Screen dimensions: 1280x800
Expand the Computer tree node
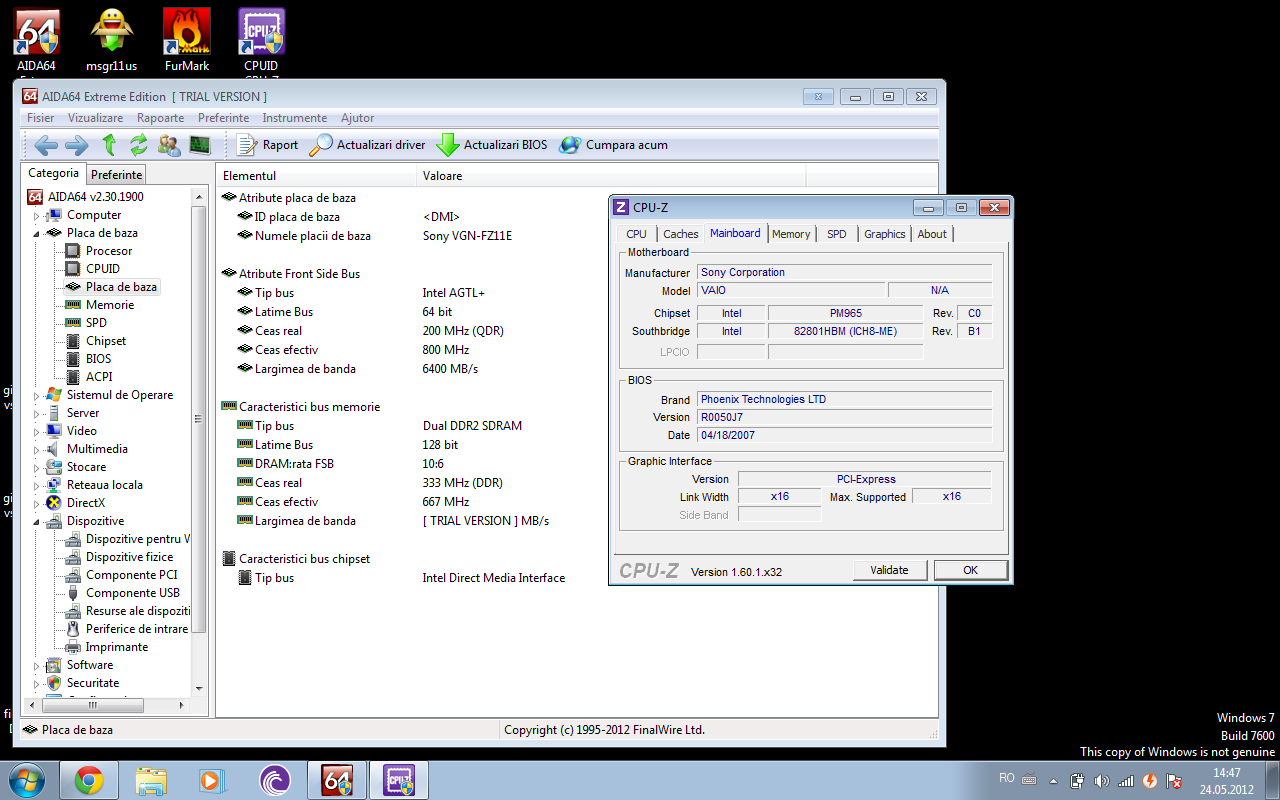37,215
